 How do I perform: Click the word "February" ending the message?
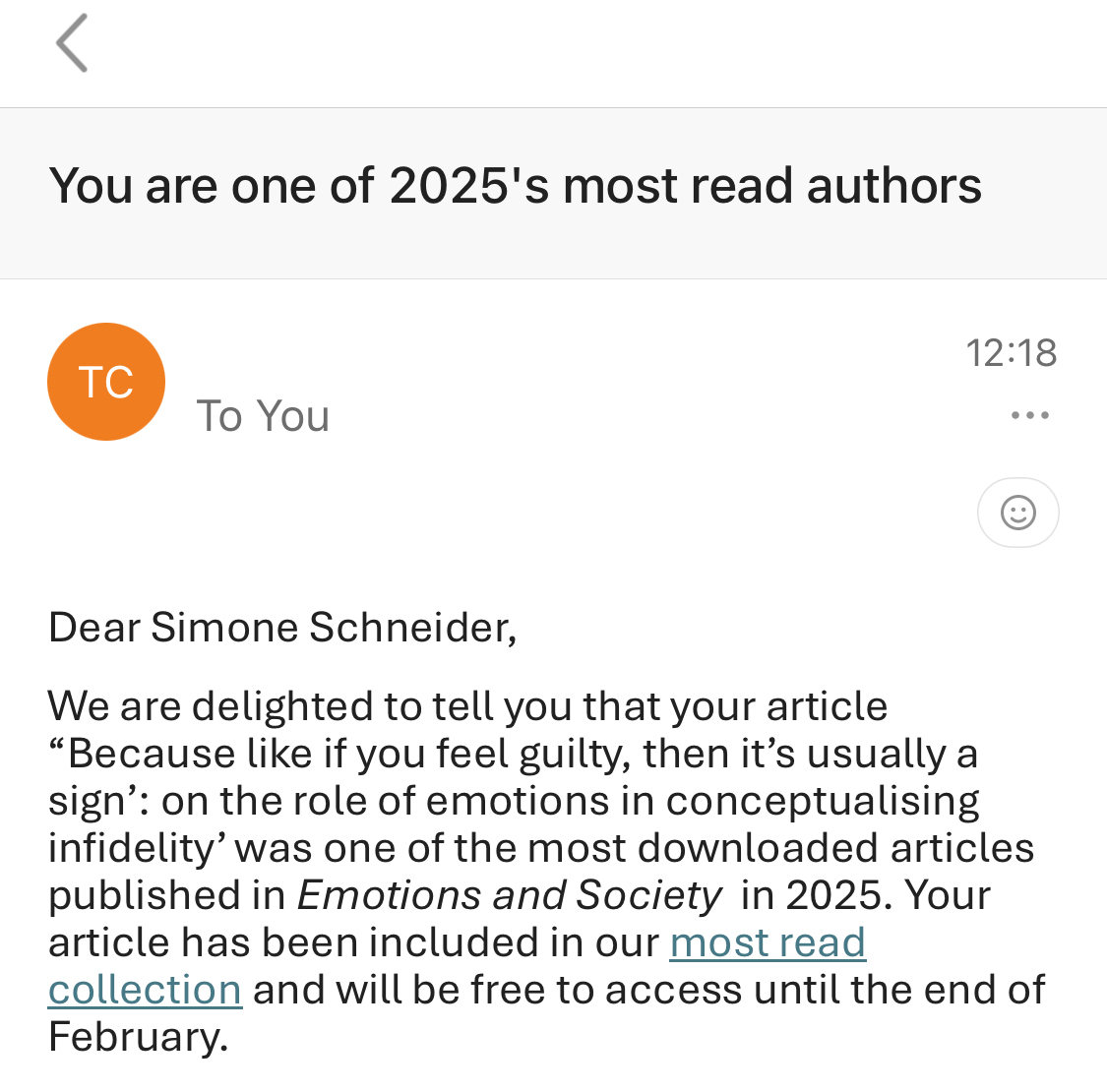(x=137, y=1037)
